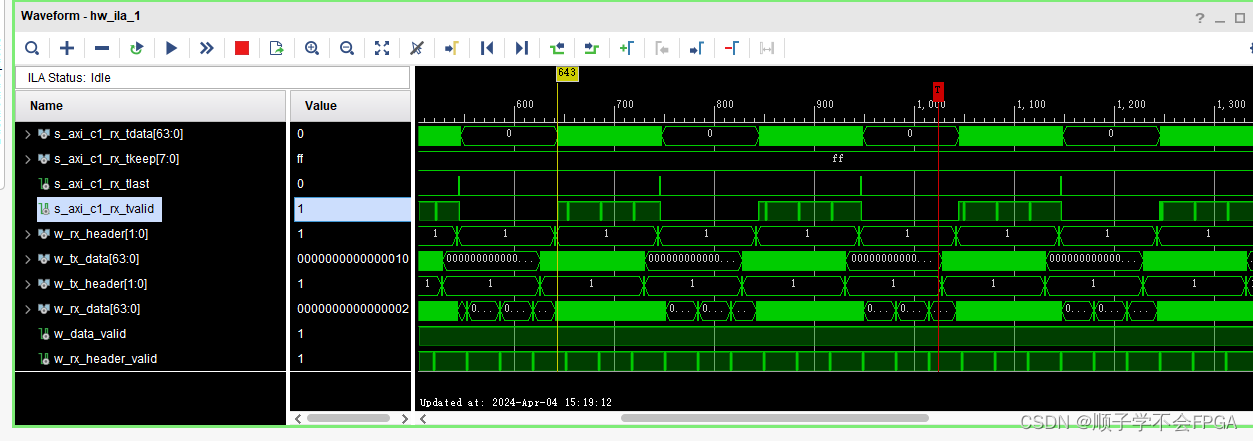Select signal w_tx_data[63:0]
The width and height of the screenshot is (1253, 441).
tap(97, 258)
